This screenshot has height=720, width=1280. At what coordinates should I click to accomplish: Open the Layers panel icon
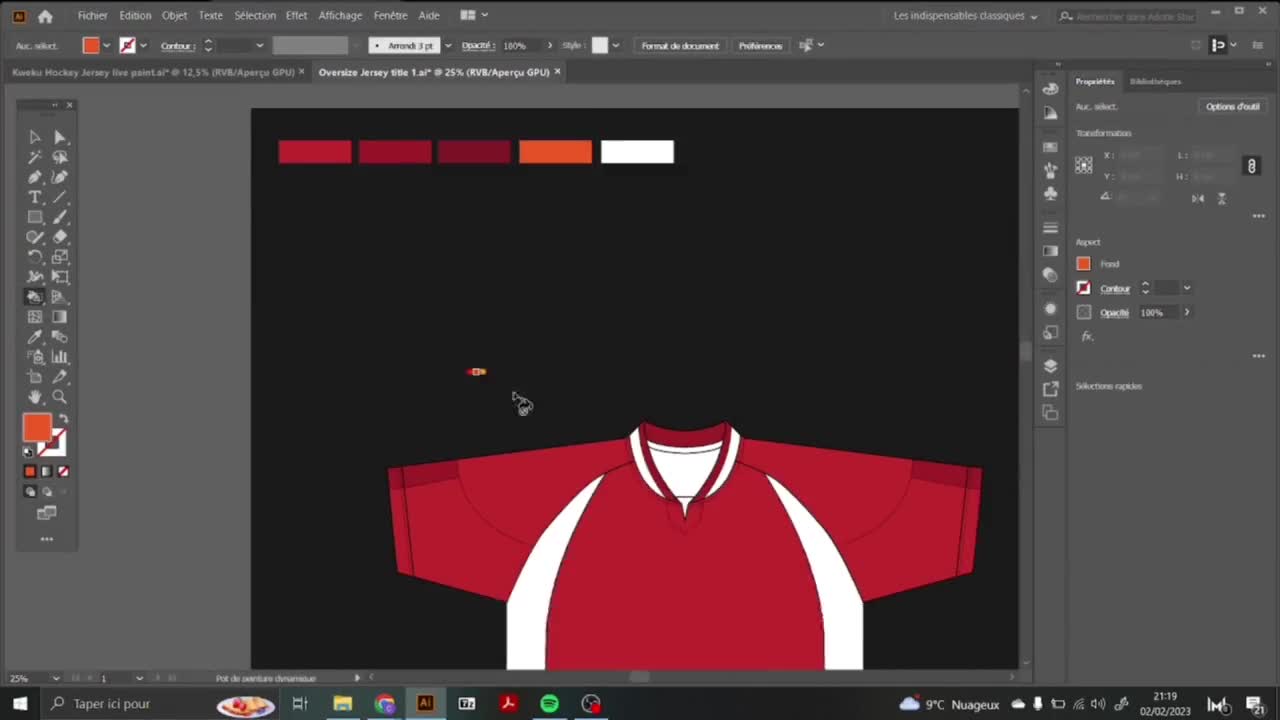1050,365
